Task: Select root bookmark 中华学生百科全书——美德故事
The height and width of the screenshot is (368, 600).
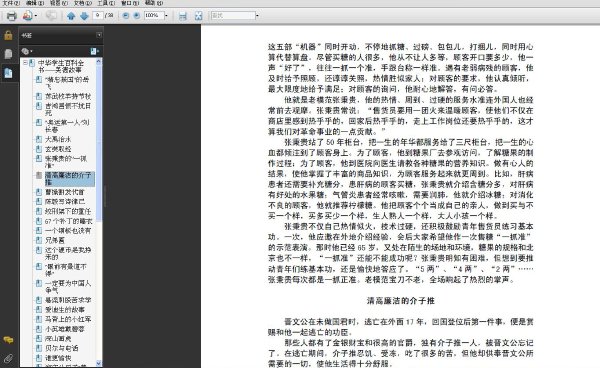Action: click(60, 66)
